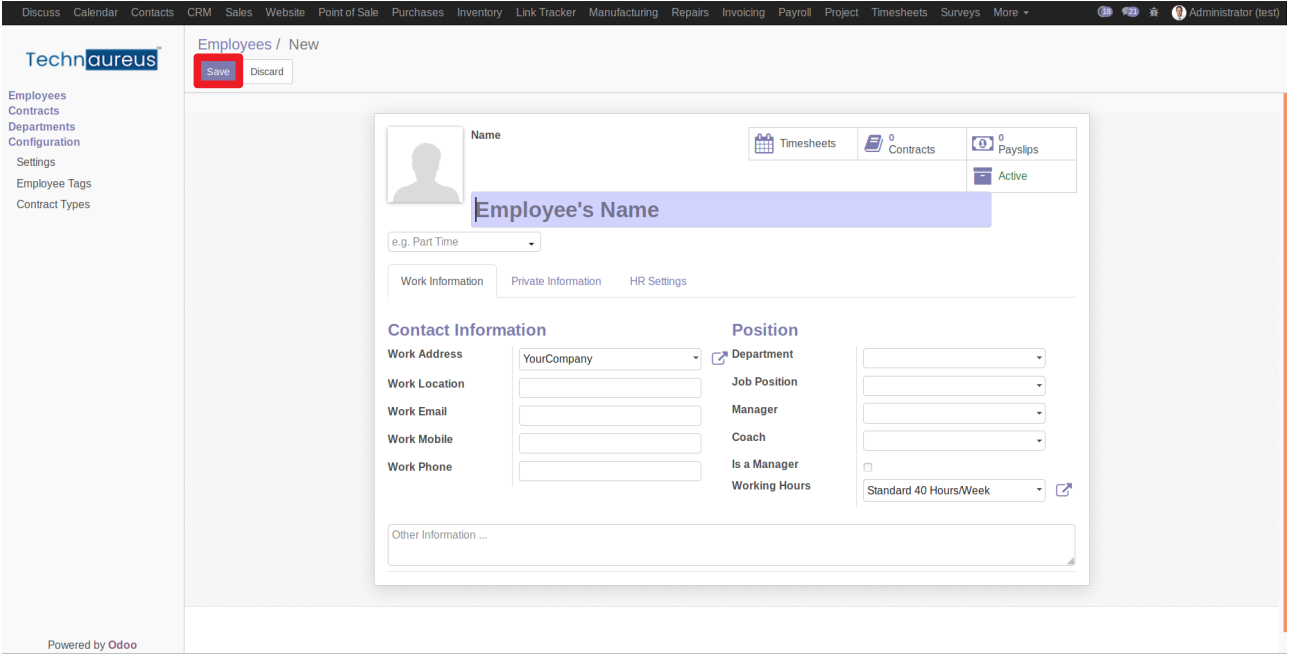1289x656 pixels.
Task: Click the Discard button
Action: (x=267, y=72)
